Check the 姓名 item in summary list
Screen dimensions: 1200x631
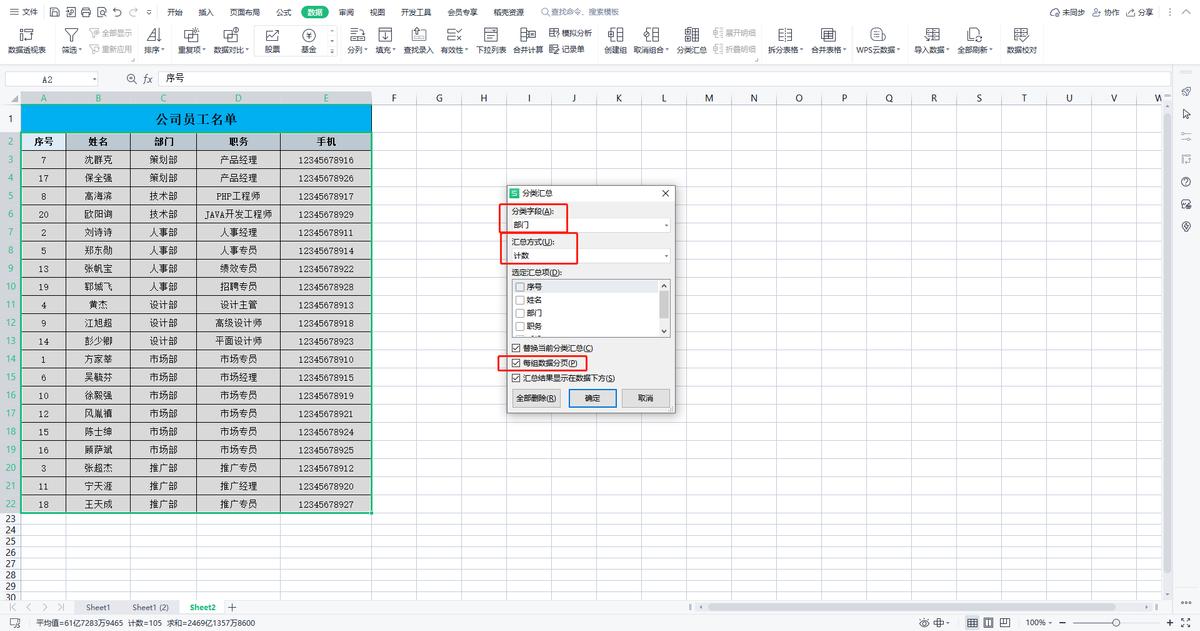tap(519, 300)
